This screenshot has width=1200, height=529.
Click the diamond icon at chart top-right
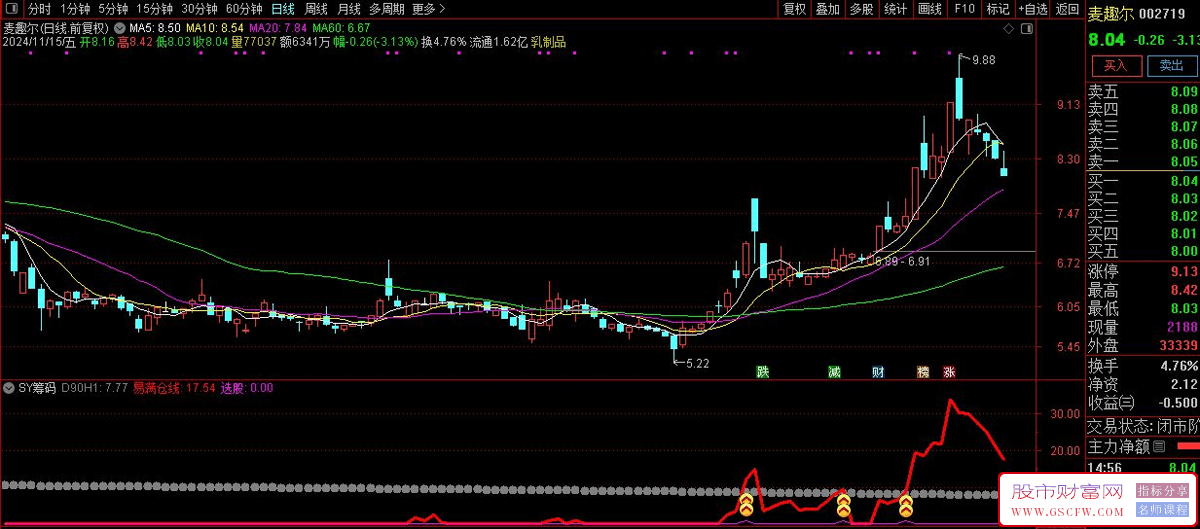click(x=1011, y=28)
